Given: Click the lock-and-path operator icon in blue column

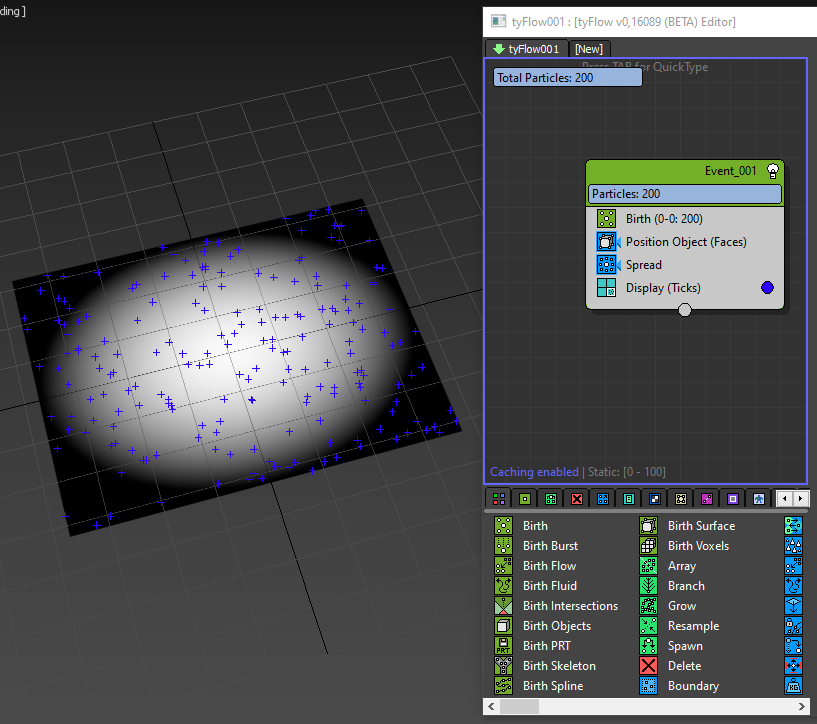Looking at the screenshot, I should tap(793, 626).
